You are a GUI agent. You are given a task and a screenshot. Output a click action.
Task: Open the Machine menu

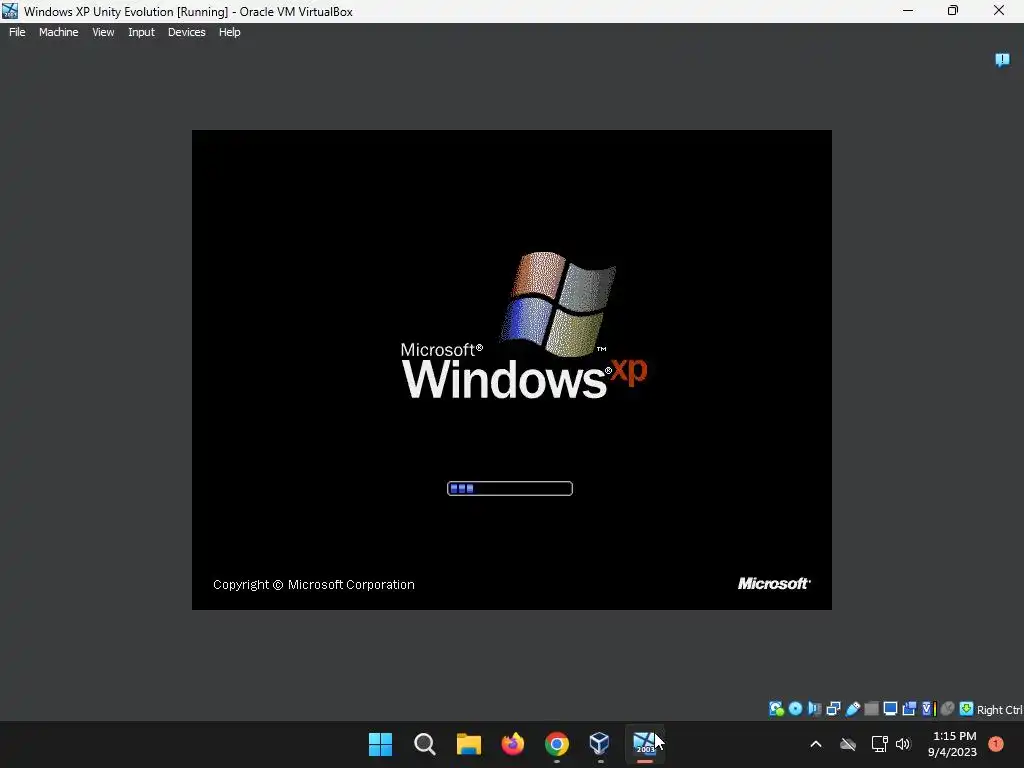58,32
